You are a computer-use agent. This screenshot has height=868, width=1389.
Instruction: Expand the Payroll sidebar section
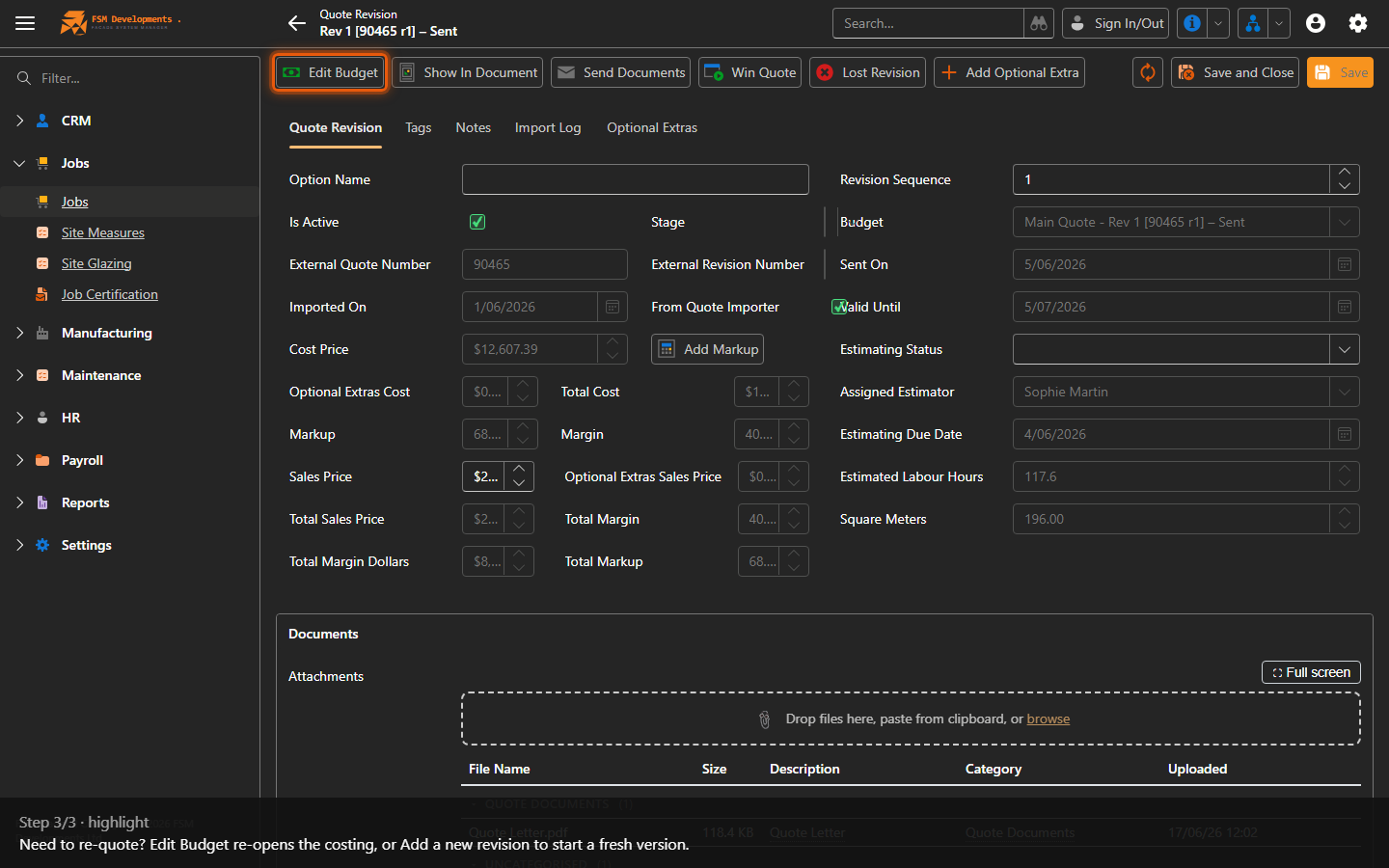pyautogui.click(x=19, y=460)
